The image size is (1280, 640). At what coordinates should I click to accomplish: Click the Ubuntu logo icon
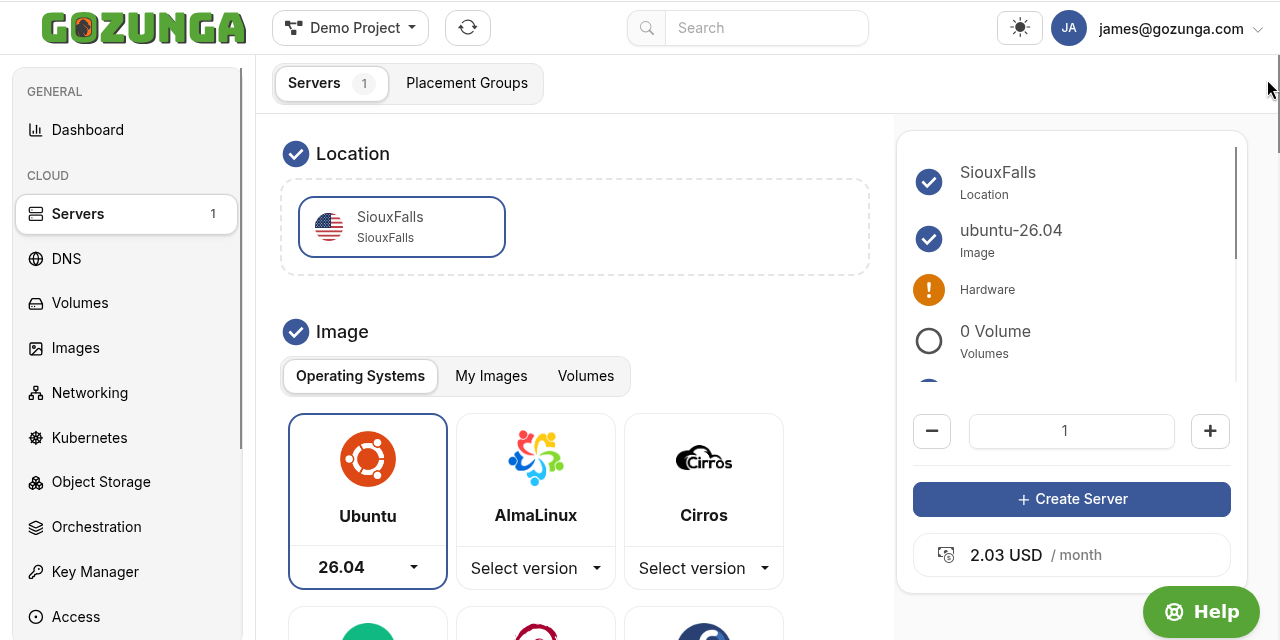point(368,459)
